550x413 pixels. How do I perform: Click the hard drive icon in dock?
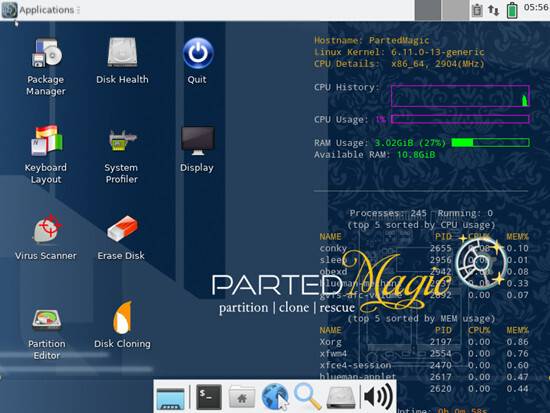point(341,397)
